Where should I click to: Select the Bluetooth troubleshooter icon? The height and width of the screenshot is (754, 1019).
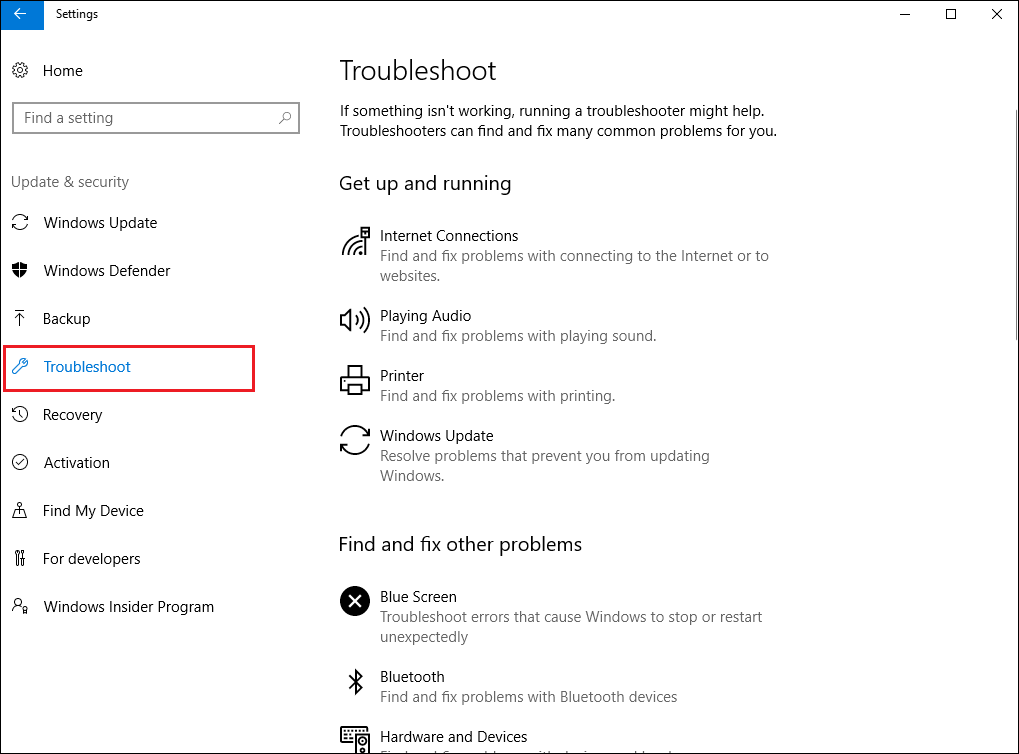click(354, 681)
